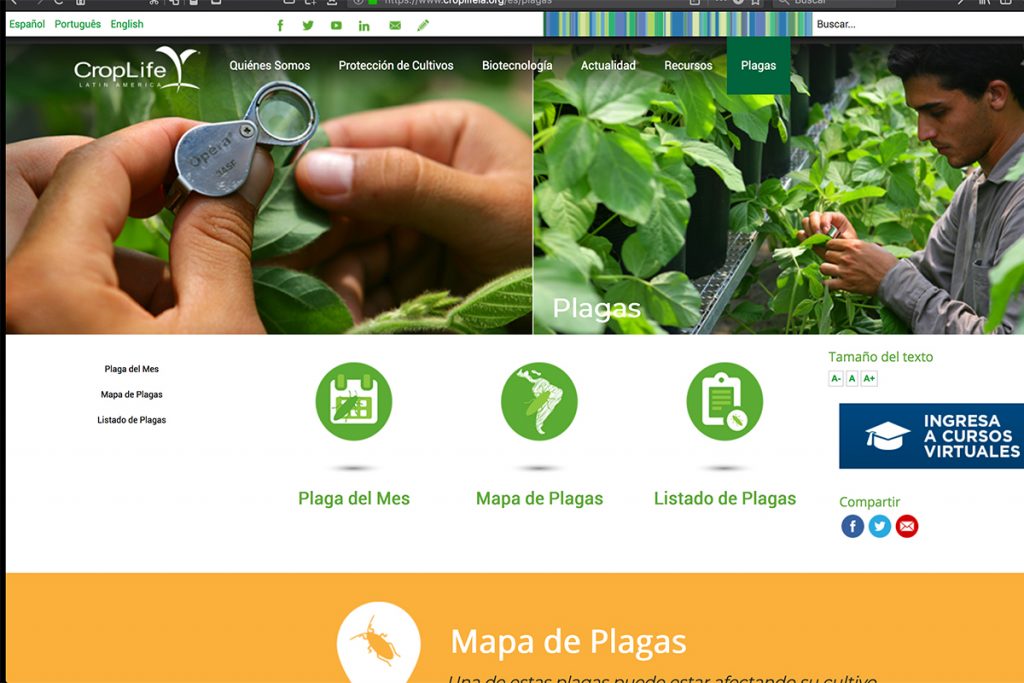
Task: Click the Plaga del Mes calendar icon
Action: click(x=353, y=401)
